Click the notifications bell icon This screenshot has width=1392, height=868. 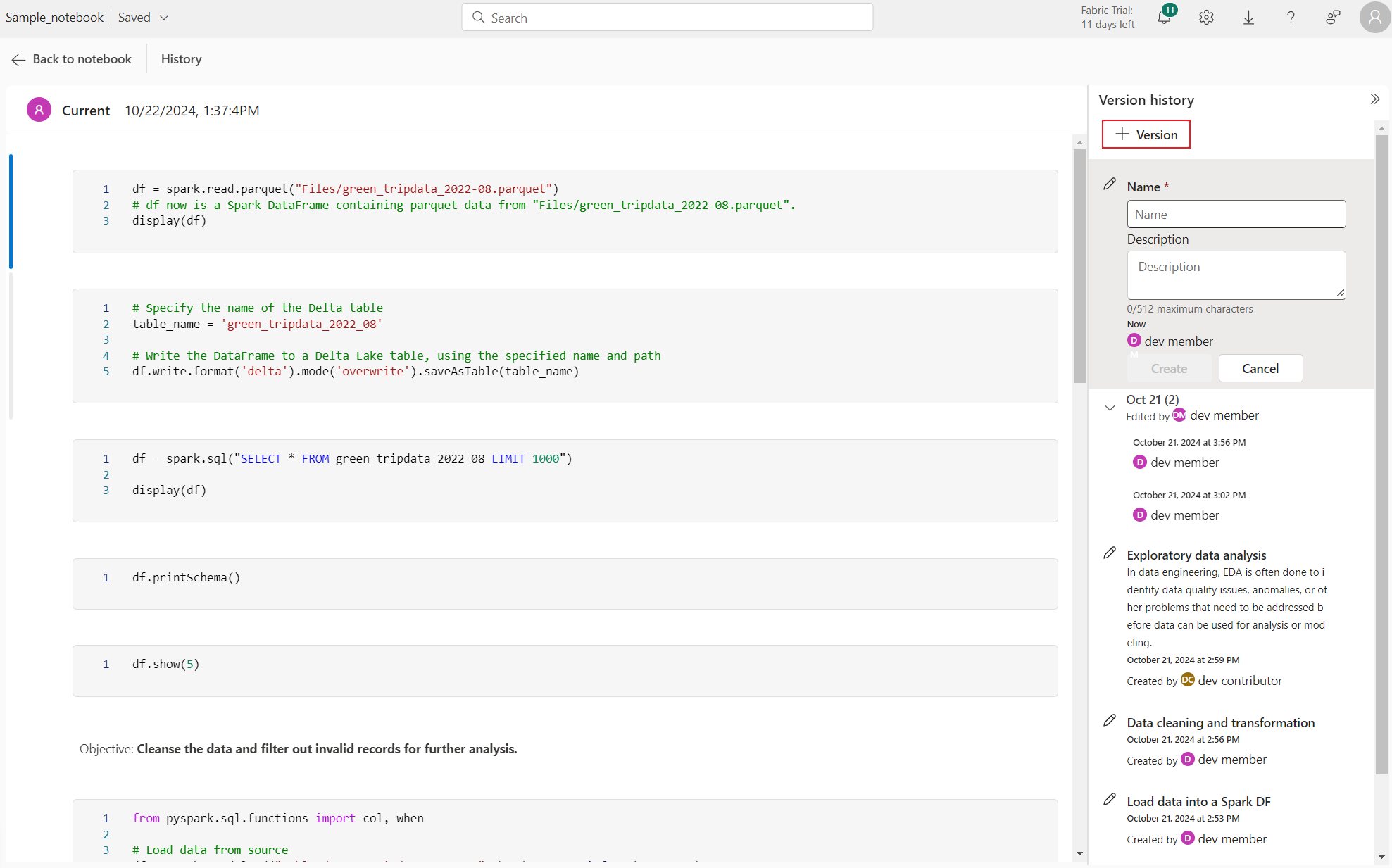pyautogui.click(x=1163, y=17)
